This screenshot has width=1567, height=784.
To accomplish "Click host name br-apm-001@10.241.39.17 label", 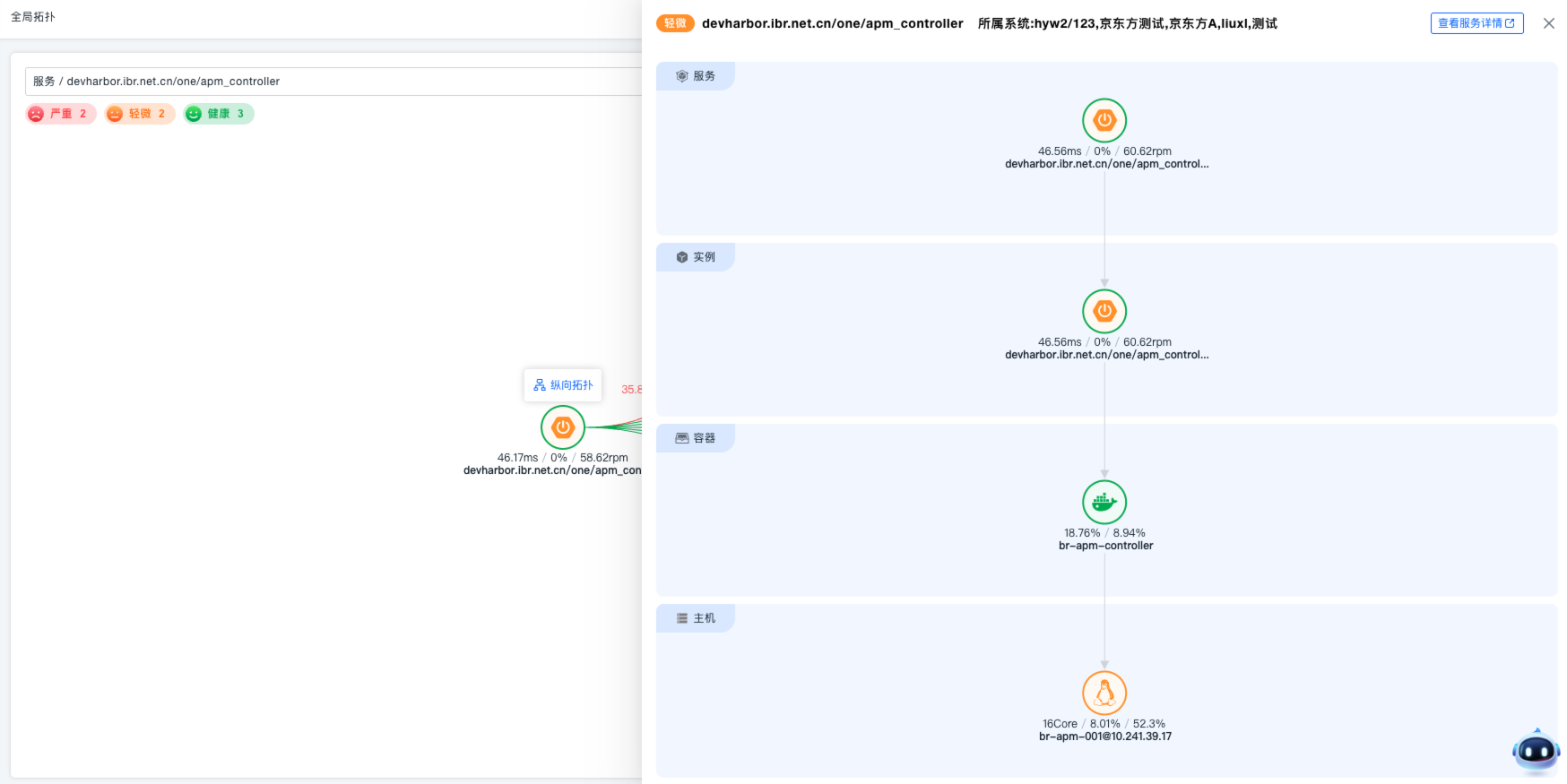I will [1104, 737].
